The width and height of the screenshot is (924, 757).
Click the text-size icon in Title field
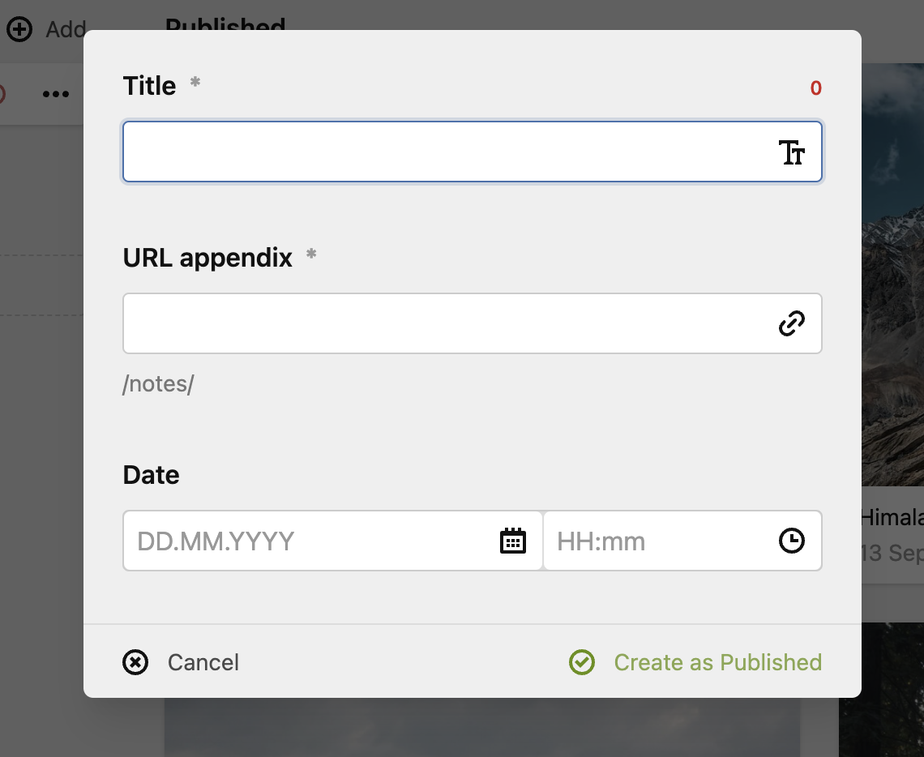point(791,153)
